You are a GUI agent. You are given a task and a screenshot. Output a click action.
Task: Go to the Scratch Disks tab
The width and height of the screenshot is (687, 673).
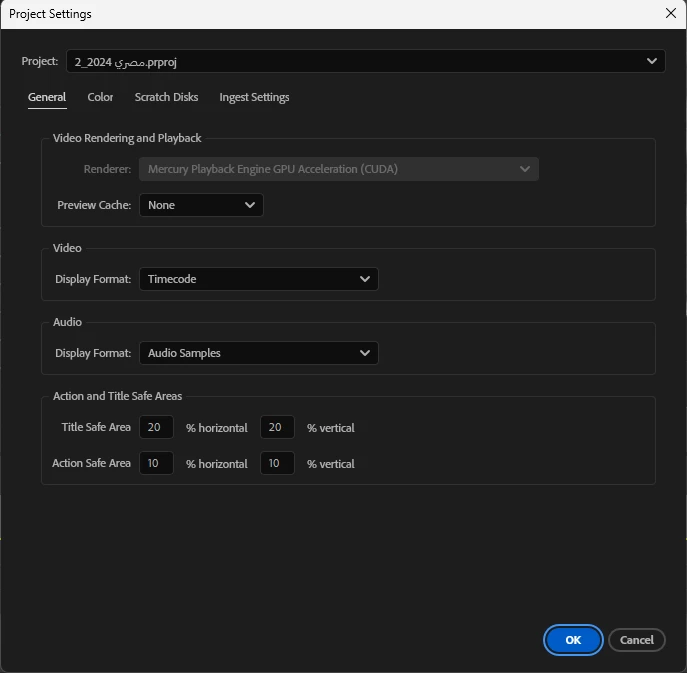[166, 97]
